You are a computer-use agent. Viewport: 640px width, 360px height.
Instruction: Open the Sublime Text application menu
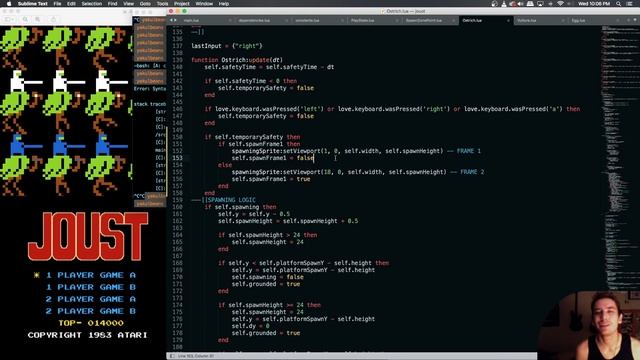click(x=33, y=4)
